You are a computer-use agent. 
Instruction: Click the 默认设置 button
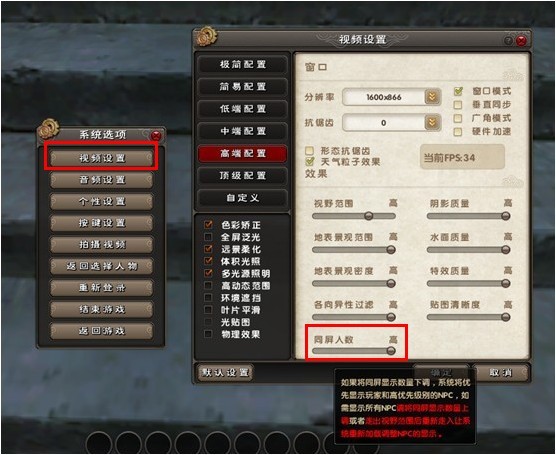point(225,372)
